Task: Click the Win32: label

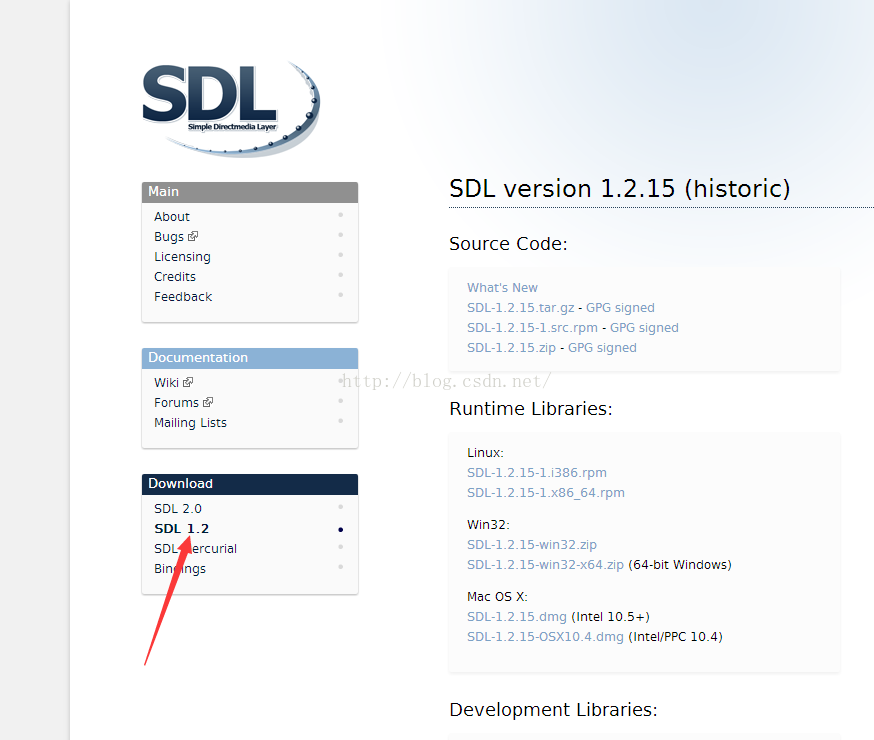Action: [488, 524]
